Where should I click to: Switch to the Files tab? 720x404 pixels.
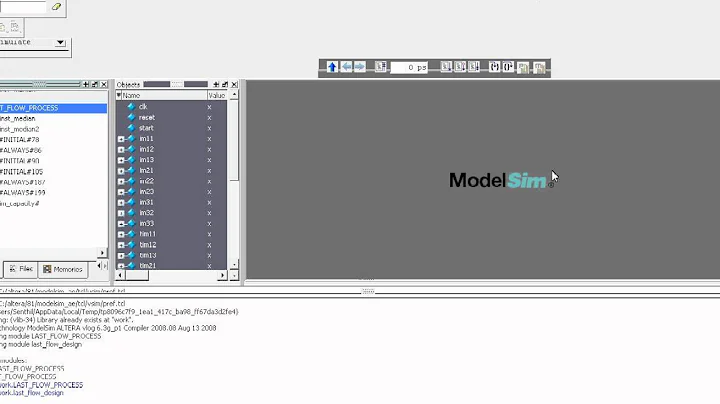tap(21, 269)
